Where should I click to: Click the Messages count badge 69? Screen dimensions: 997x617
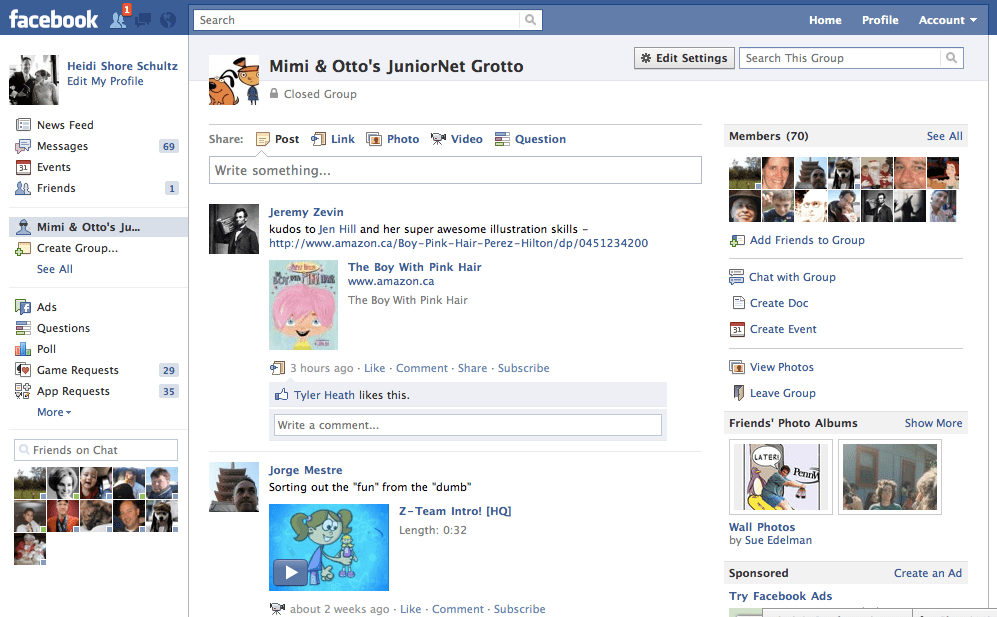click(x=168, y=146)
